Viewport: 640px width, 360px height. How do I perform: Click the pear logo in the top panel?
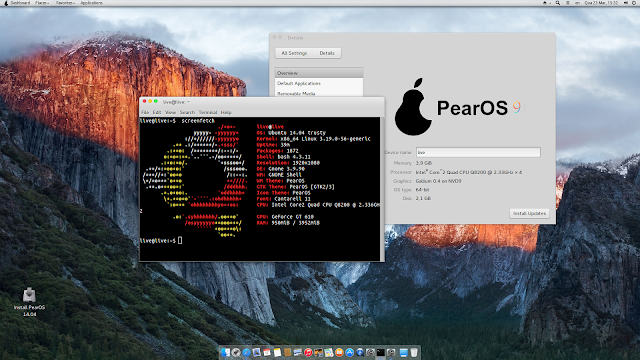(5, 3)
